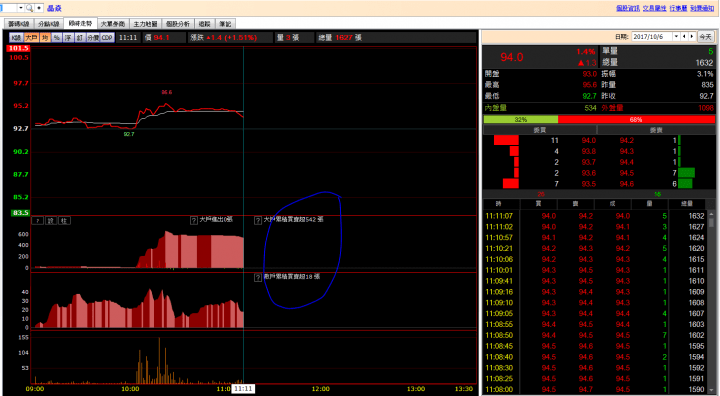Select the 11:08:50 tick row

pos(595,335)
